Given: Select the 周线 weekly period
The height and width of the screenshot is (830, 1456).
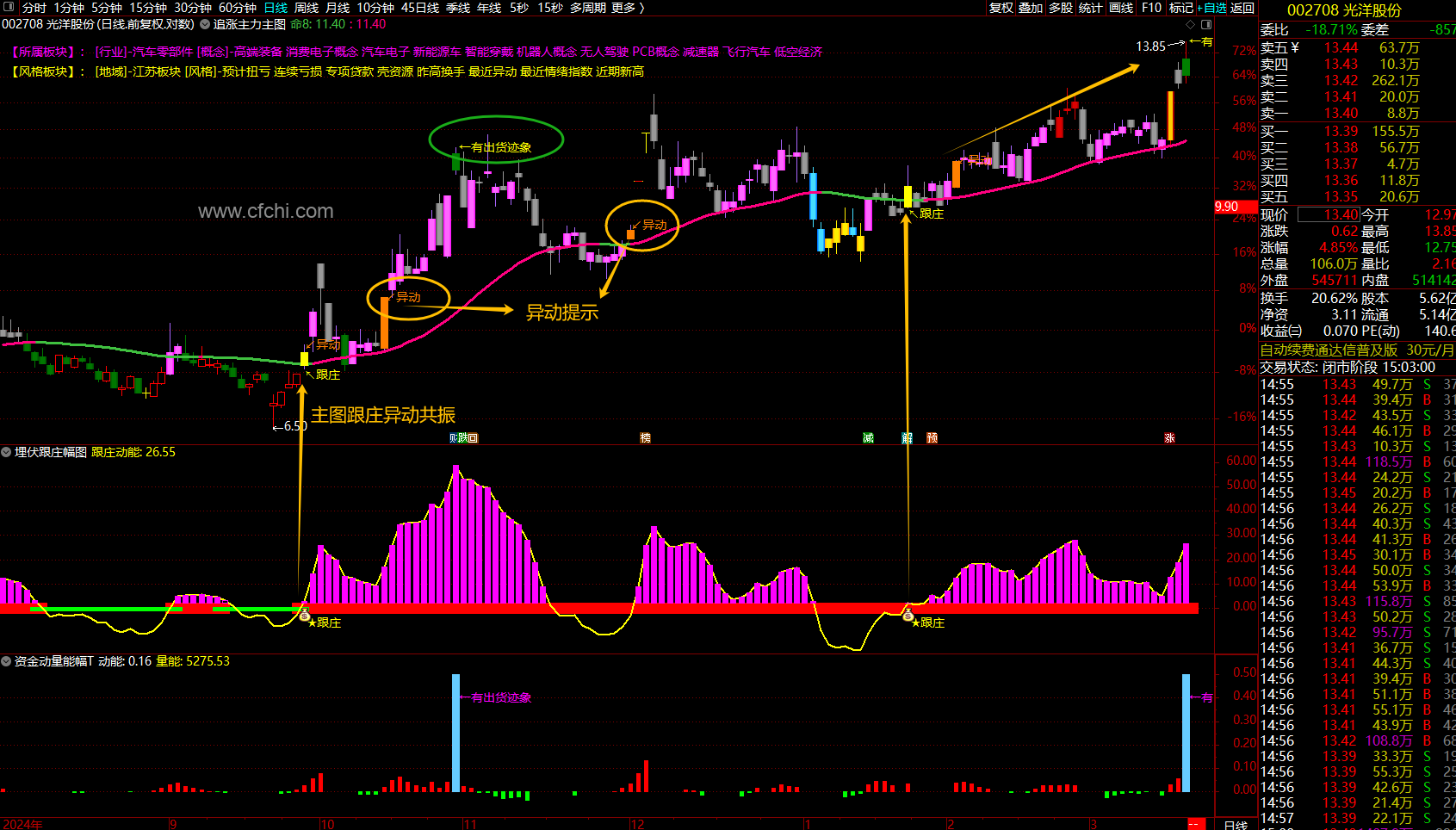Looking at the screenshot, I should [x=307, y=8].
